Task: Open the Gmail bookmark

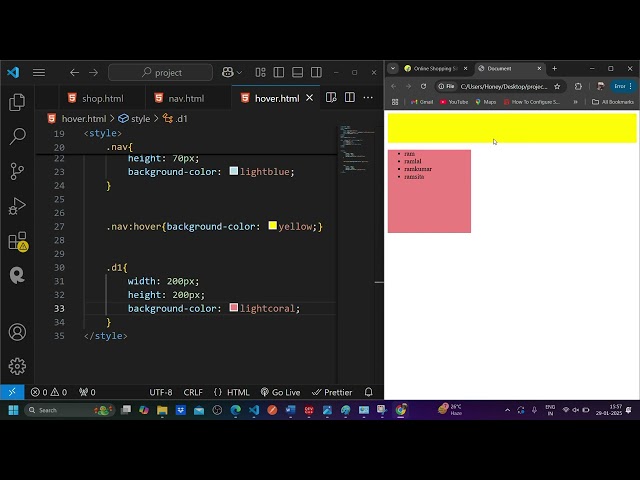Action: click(x=422, y=102)
